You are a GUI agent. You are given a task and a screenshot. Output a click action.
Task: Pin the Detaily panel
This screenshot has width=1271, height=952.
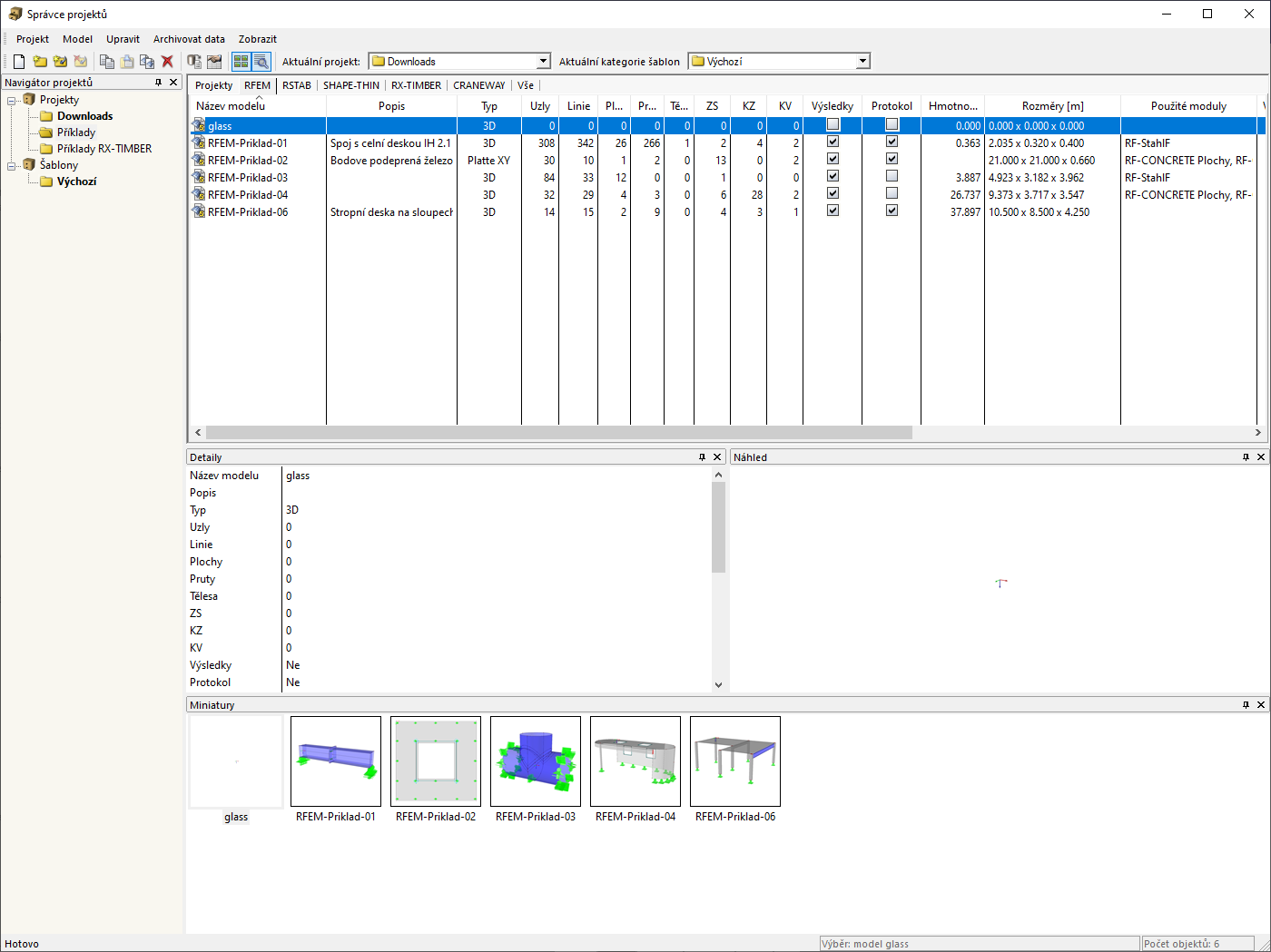pyautogui.click(x=702, y=457)
